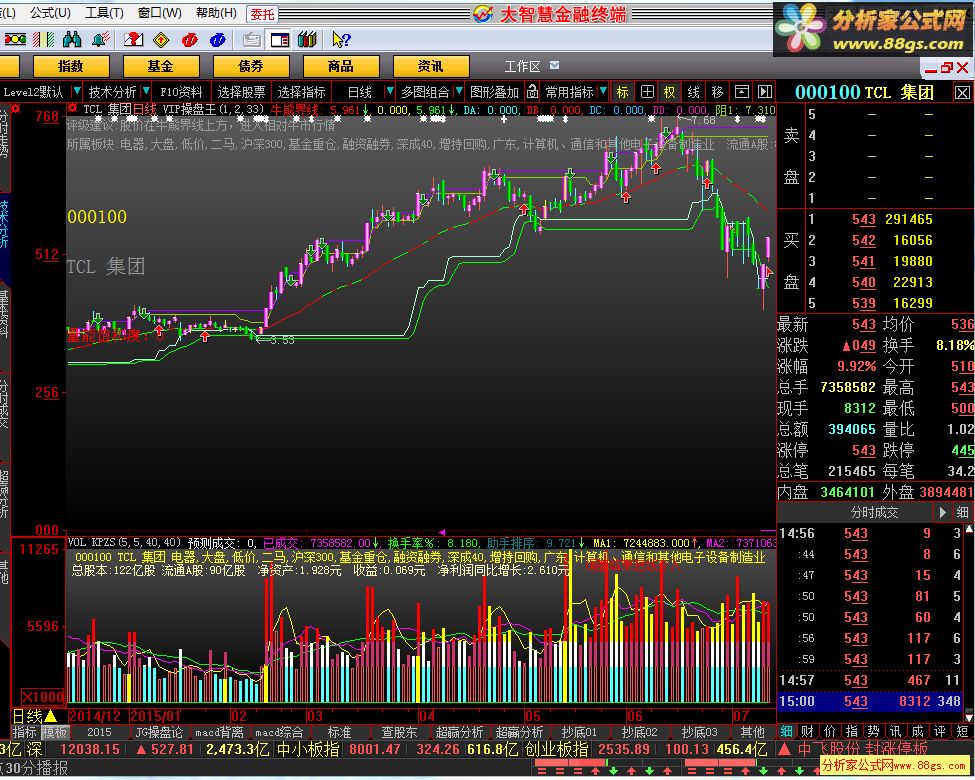
Task: Click the context help cursor icon
Action: tap(341, 40)
